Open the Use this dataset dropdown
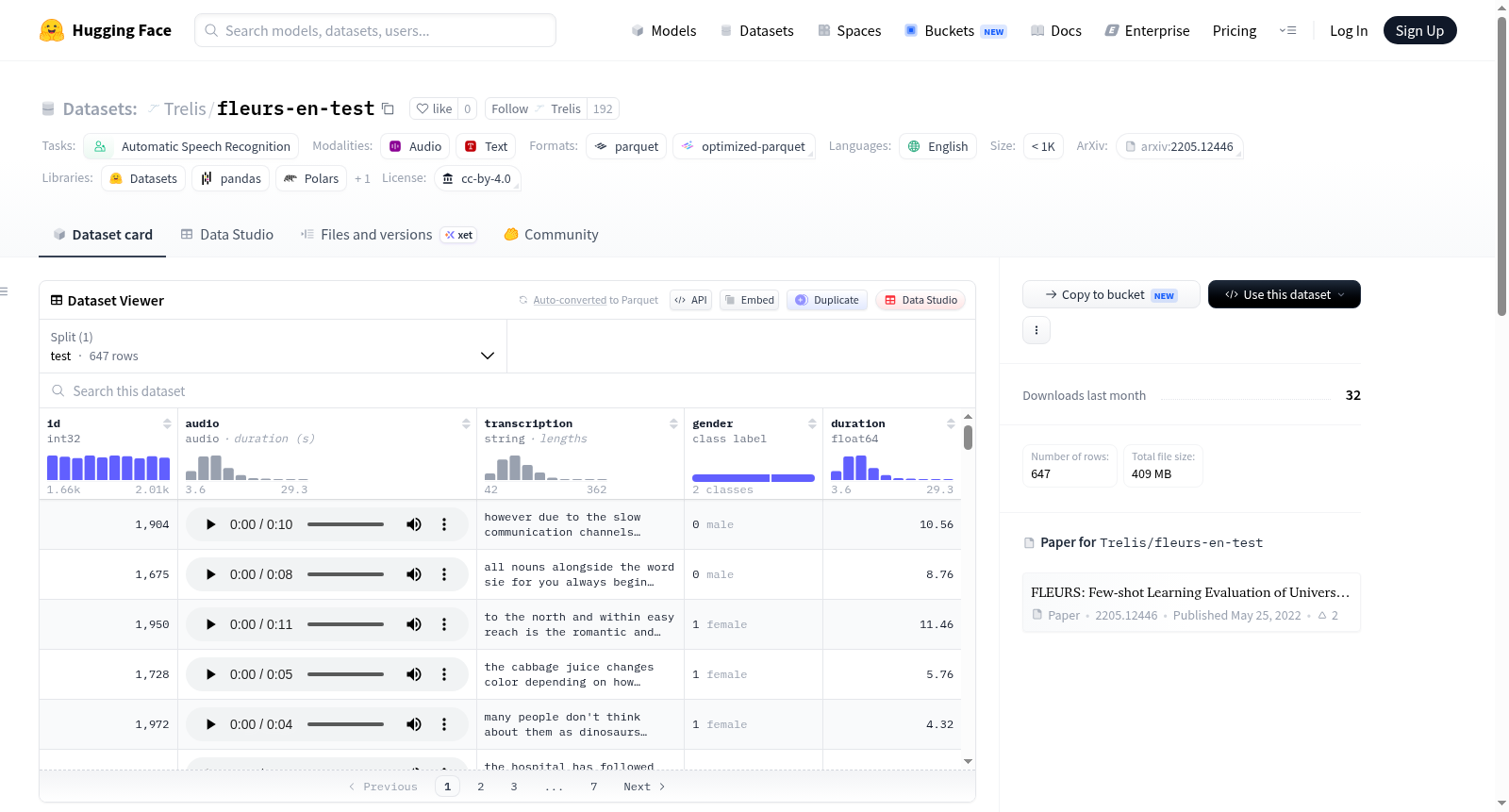 point(1285,294)
